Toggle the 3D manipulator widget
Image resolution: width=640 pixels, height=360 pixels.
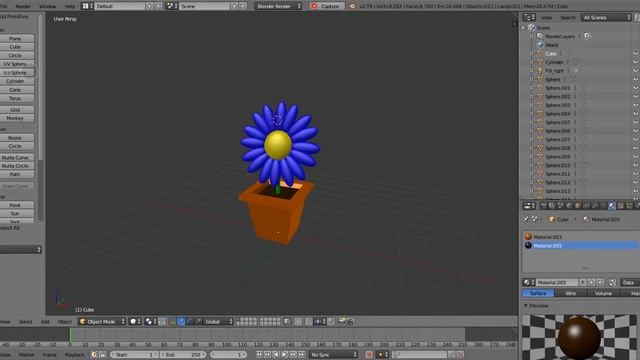(172, 322)
